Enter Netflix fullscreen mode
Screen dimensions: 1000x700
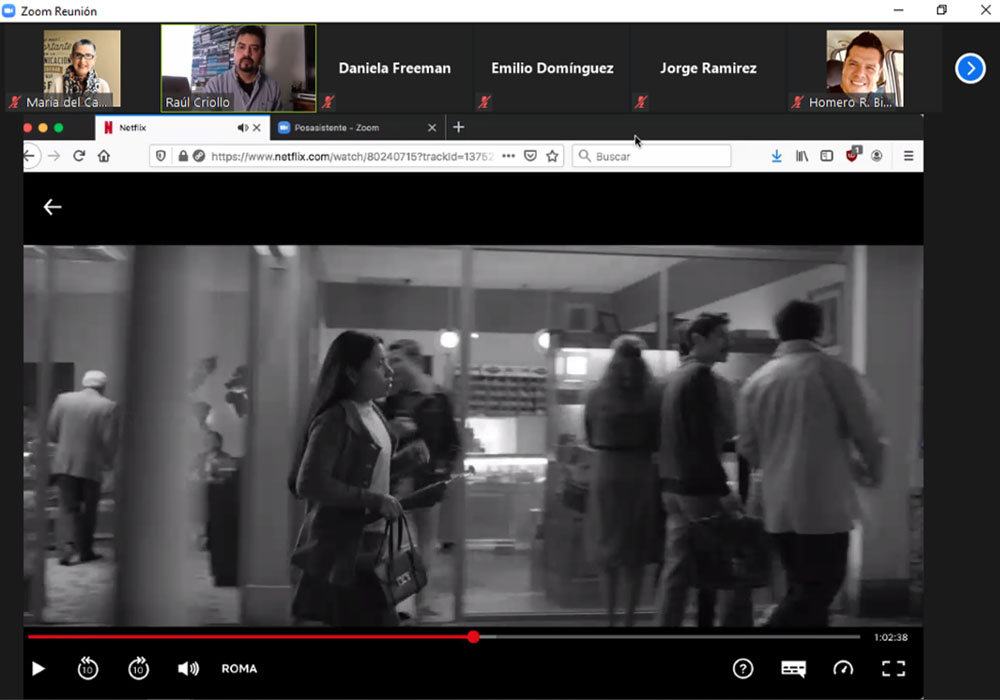(893, 668)
